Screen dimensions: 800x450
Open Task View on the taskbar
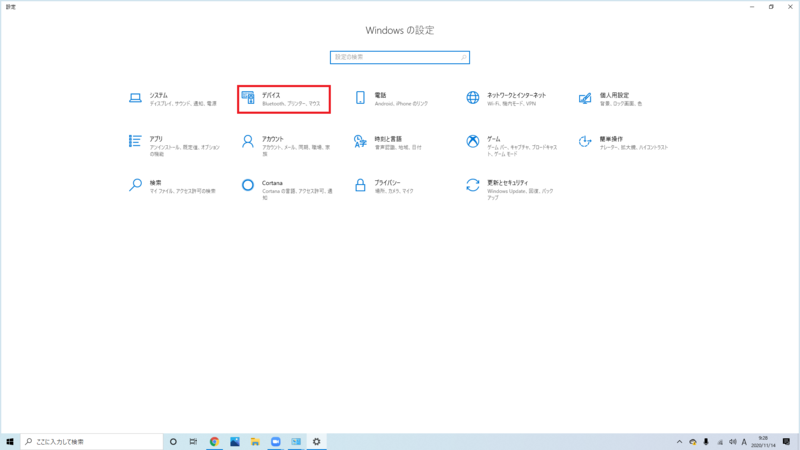tap(193, 442)
